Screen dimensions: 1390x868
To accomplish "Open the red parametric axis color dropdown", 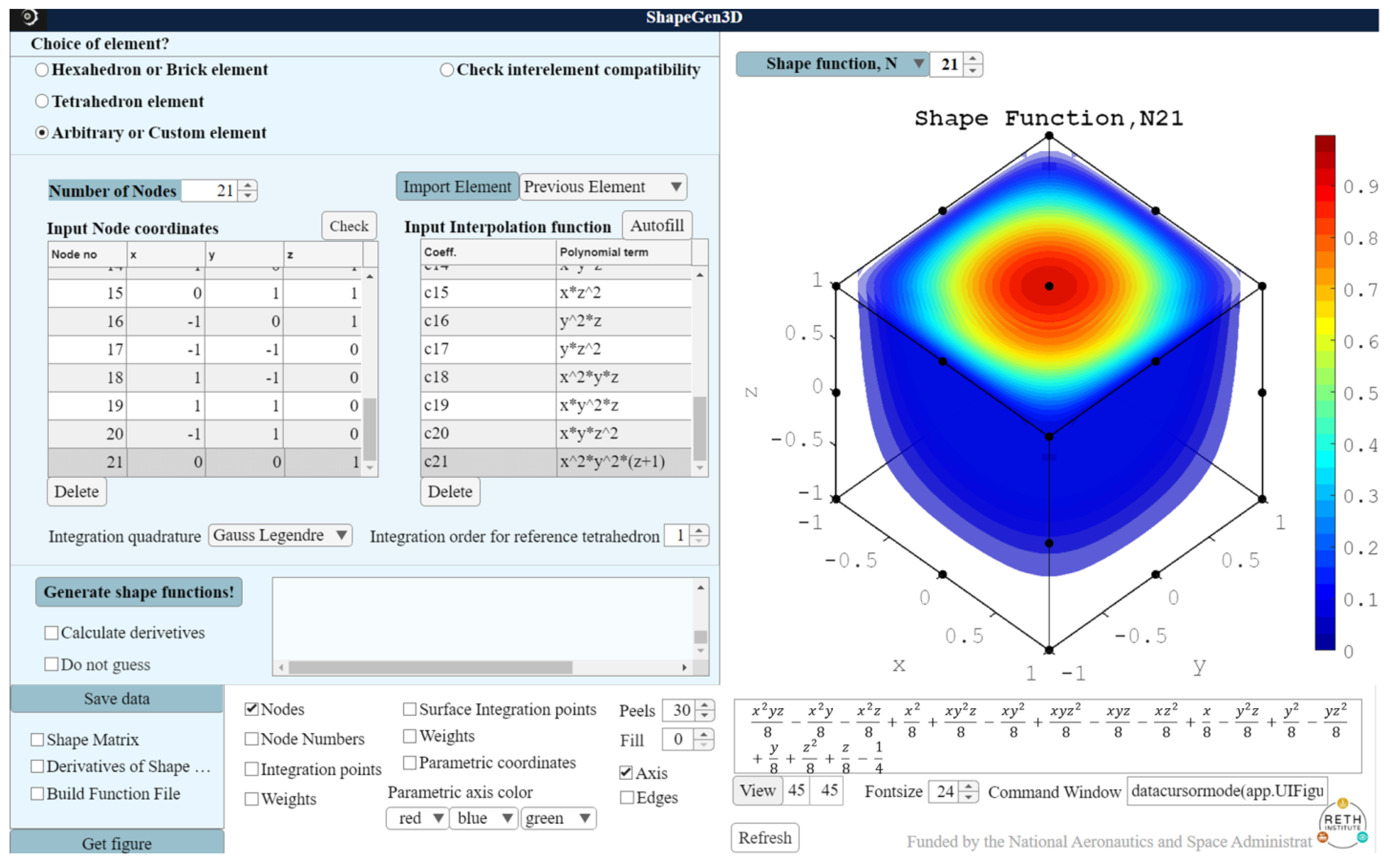I will pos(418,818).
